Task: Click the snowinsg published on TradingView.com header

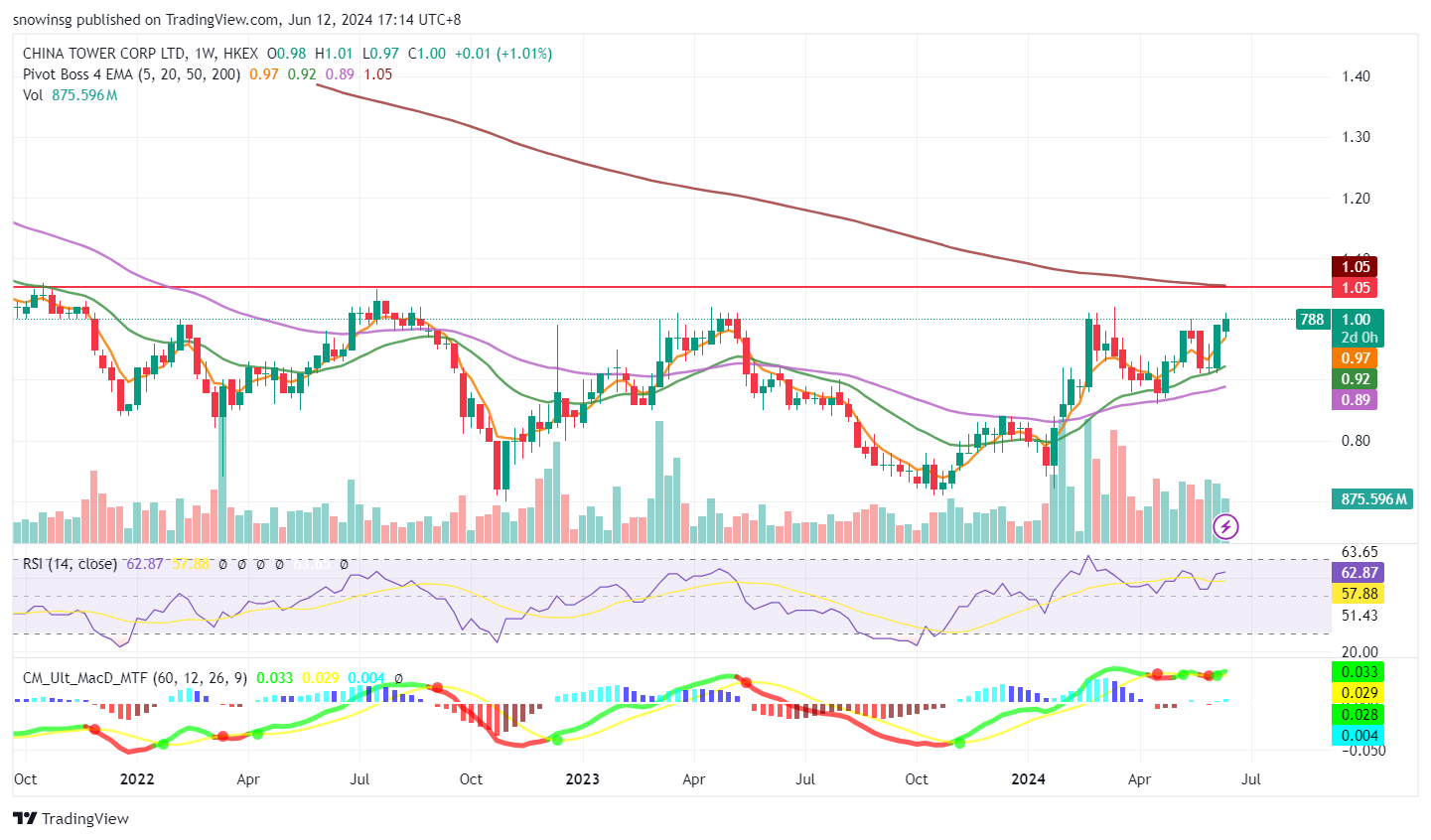Action: pos(236,20)
